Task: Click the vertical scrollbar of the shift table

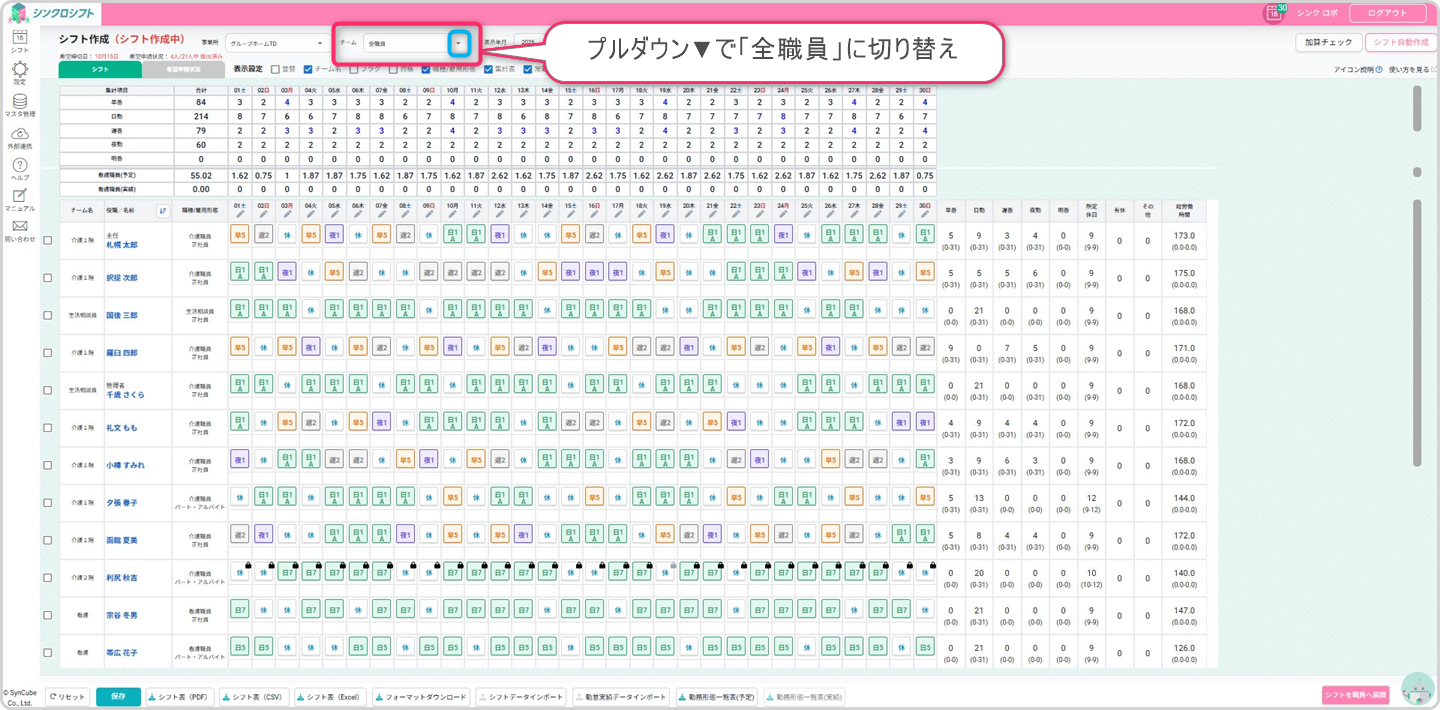Action: click(x=1416, y=330)
